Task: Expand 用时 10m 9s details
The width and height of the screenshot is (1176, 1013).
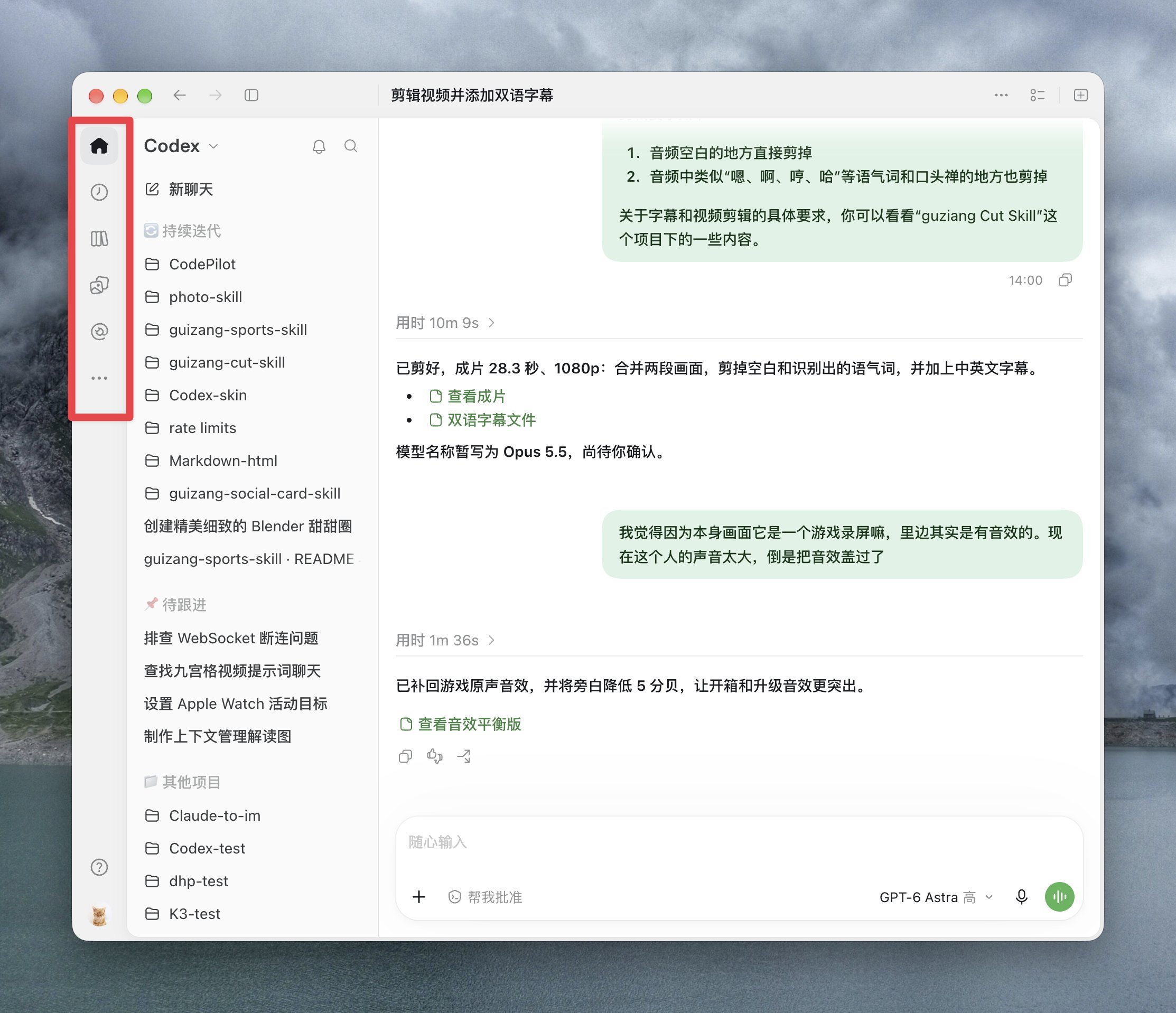Action: click(445, 323)
